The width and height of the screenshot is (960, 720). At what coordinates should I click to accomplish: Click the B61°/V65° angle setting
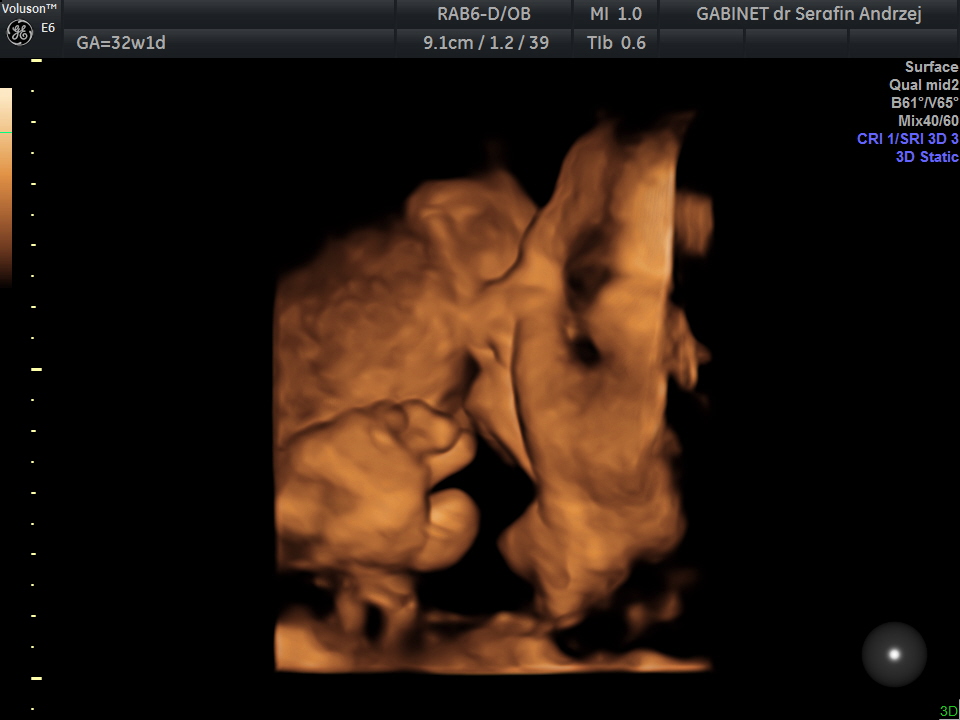[924, 103]
